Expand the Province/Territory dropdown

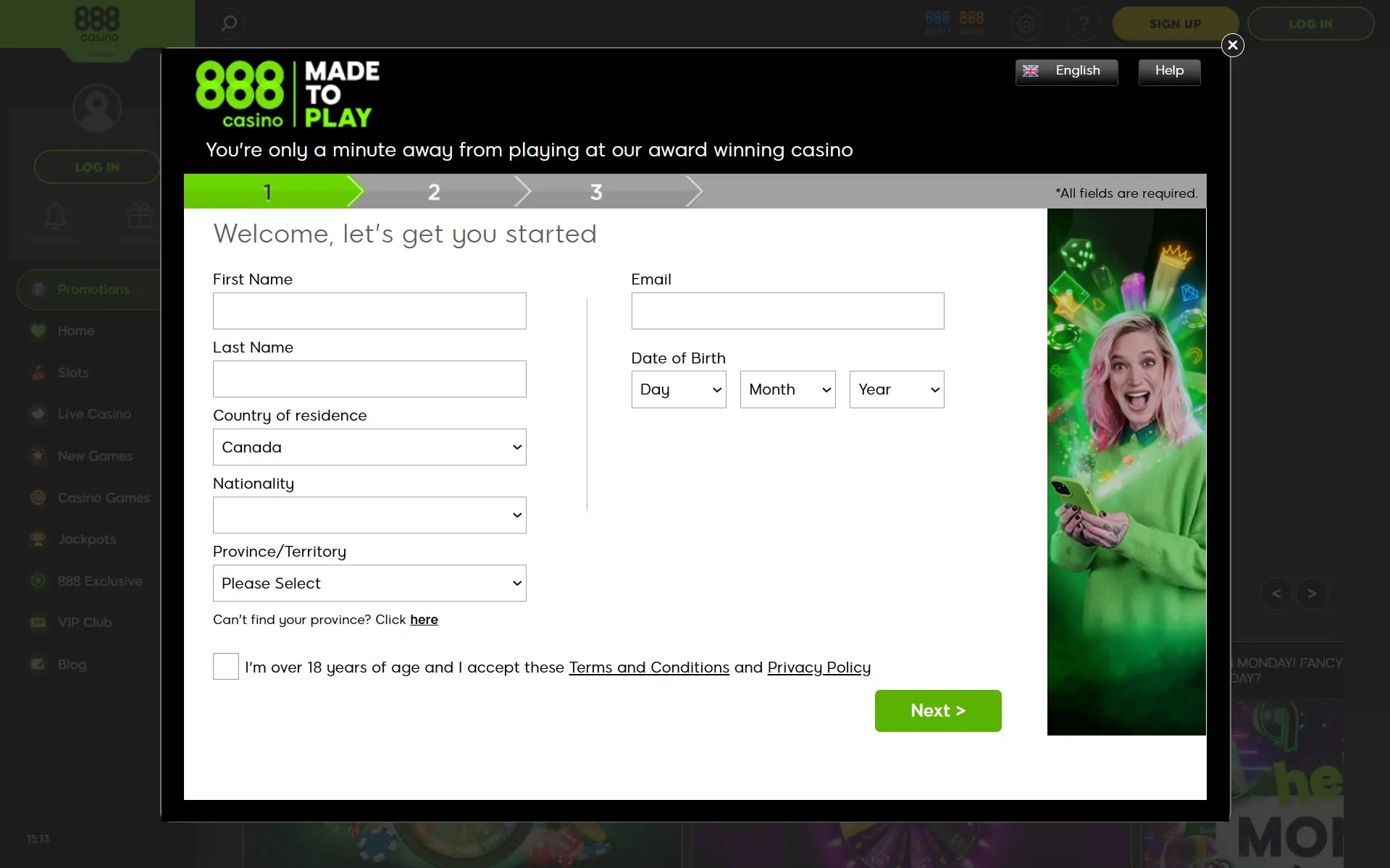coord(369,583)
